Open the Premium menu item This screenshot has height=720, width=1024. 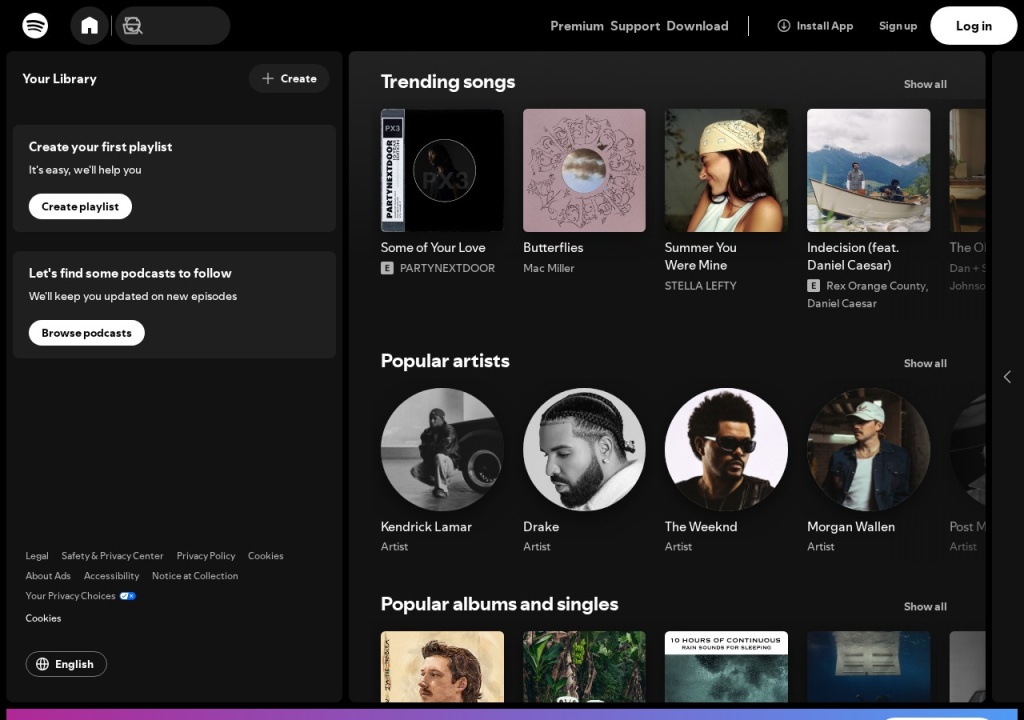coord(577,26)
